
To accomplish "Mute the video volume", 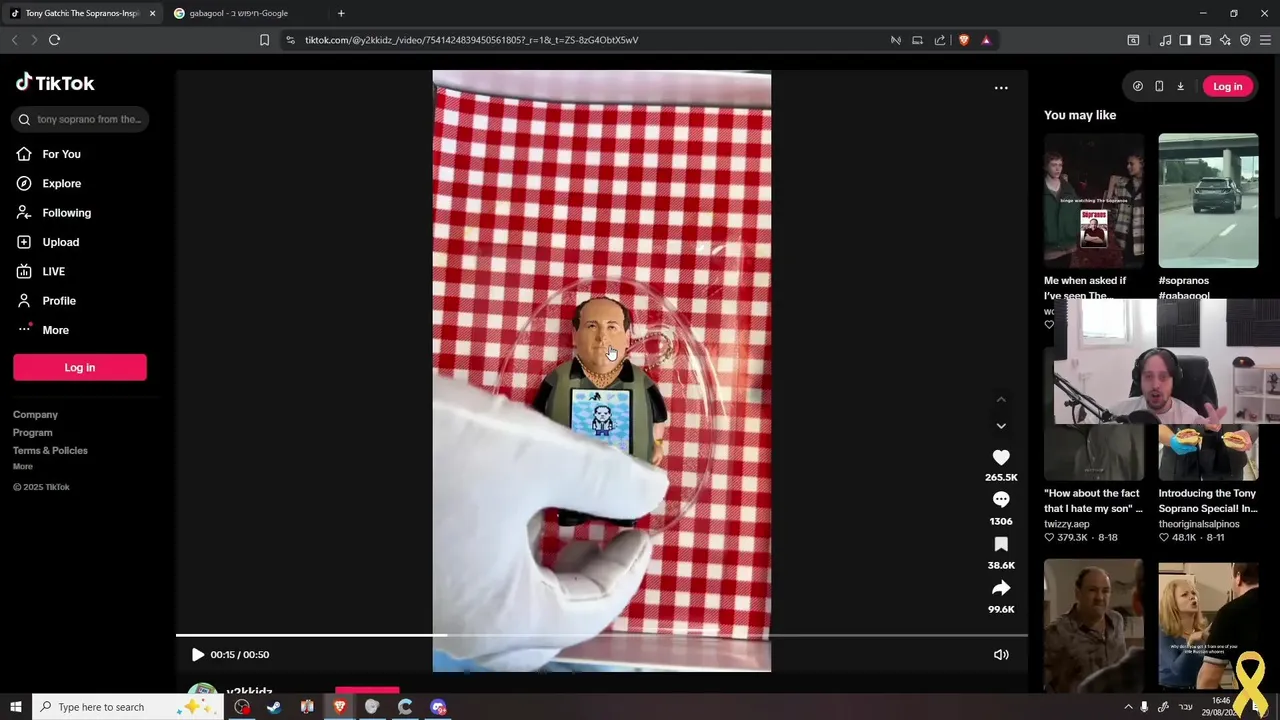I will (x=1001, y=655).
